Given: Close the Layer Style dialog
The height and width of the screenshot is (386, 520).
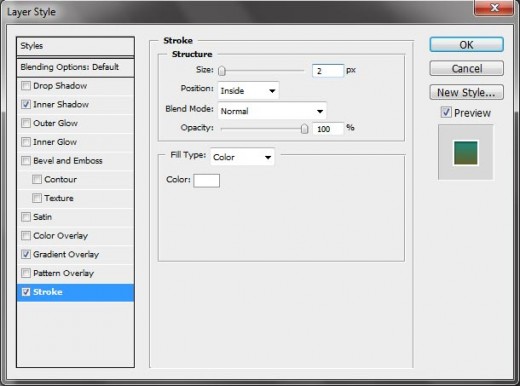Looking at the screenshot, I should pyautogui.click(x=494, y=7).
